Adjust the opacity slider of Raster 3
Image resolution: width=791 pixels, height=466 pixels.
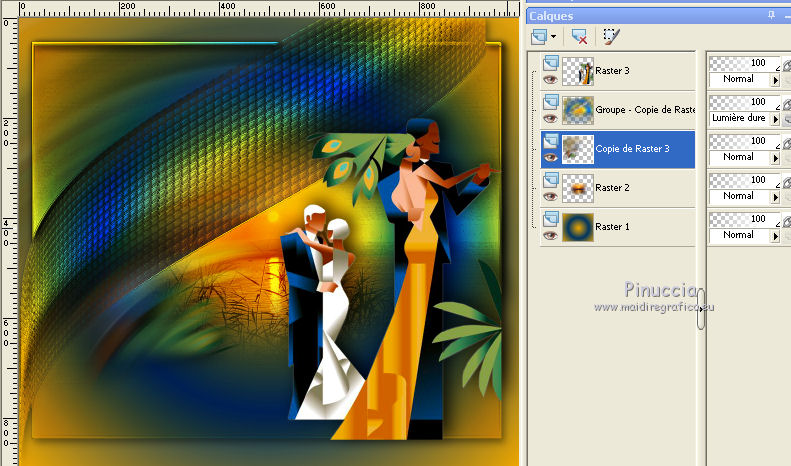(x=745, y=63)
